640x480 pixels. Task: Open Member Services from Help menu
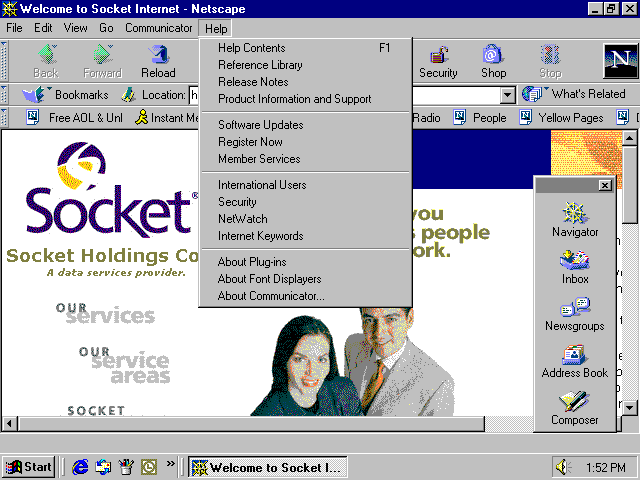click(x=305, y=159)
